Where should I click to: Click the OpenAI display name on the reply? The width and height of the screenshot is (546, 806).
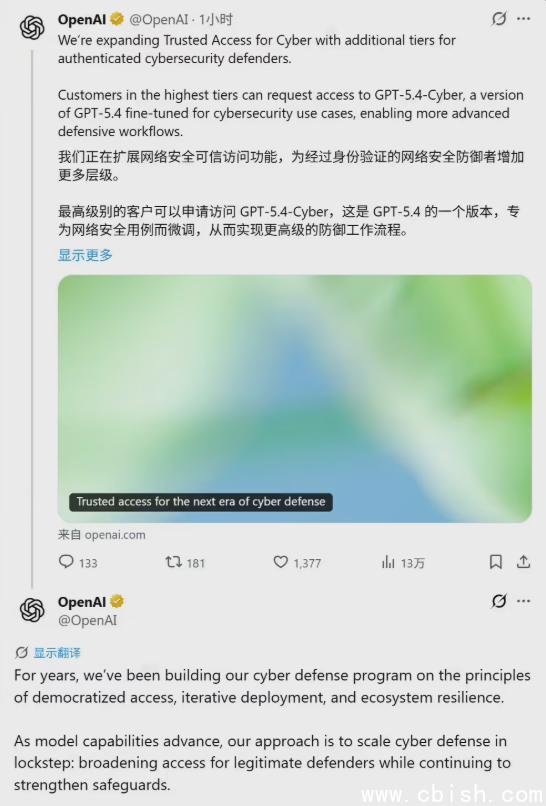tap(82, 602)
